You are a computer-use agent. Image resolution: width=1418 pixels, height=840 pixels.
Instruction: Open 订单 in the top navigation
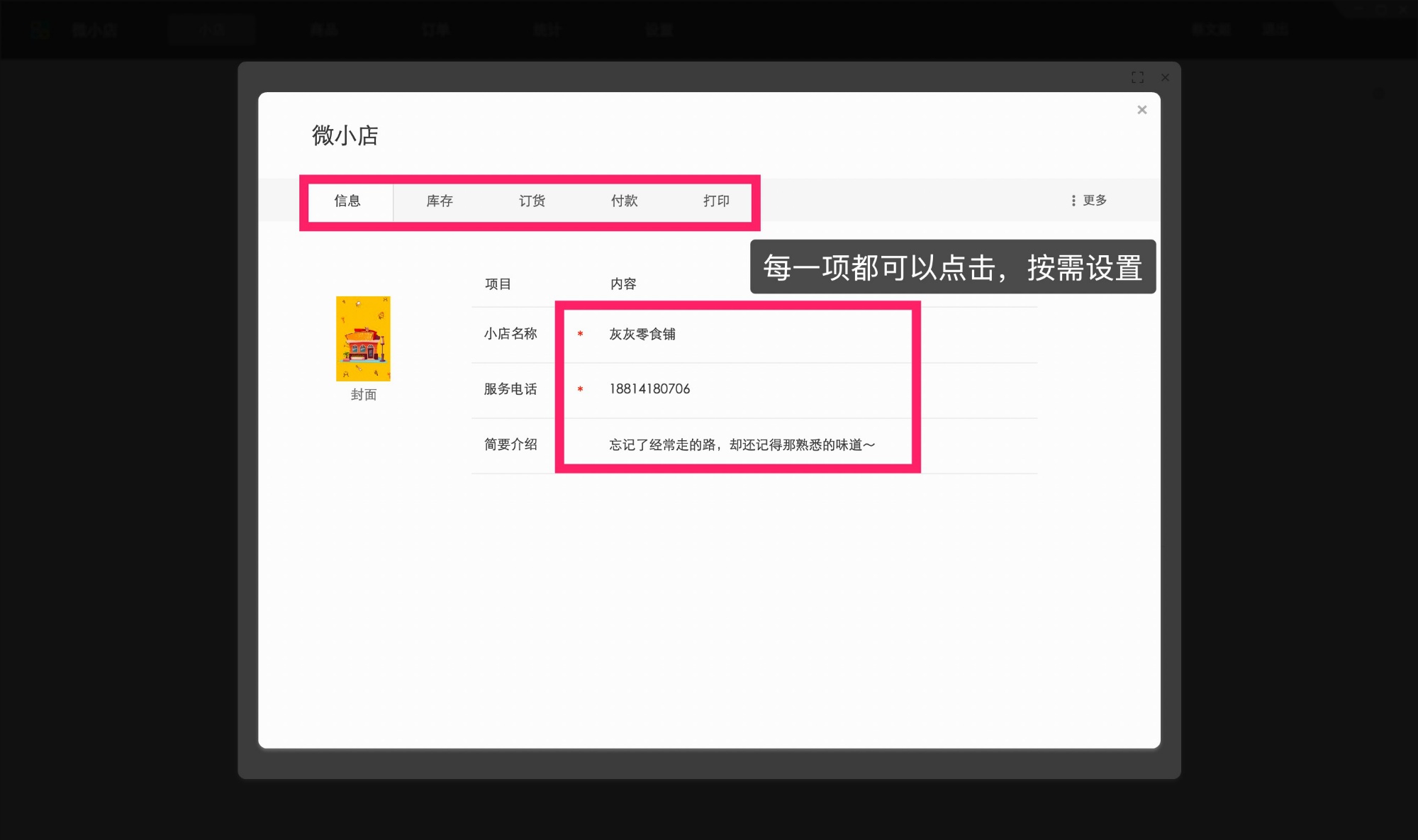(435, 29)
